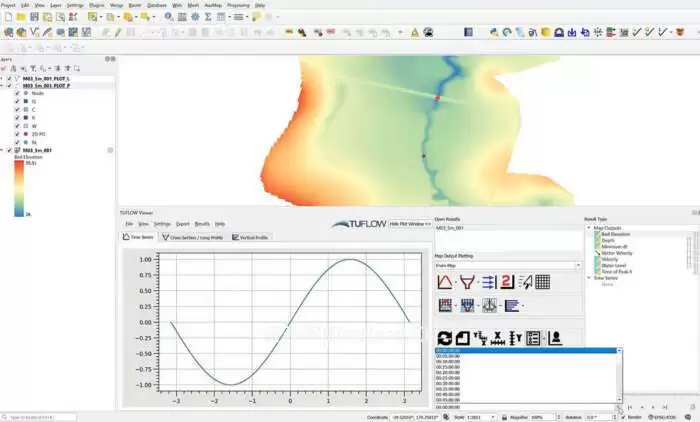Expand the M03_5m_001_PLOT_L layer

(x=2, y=79)
